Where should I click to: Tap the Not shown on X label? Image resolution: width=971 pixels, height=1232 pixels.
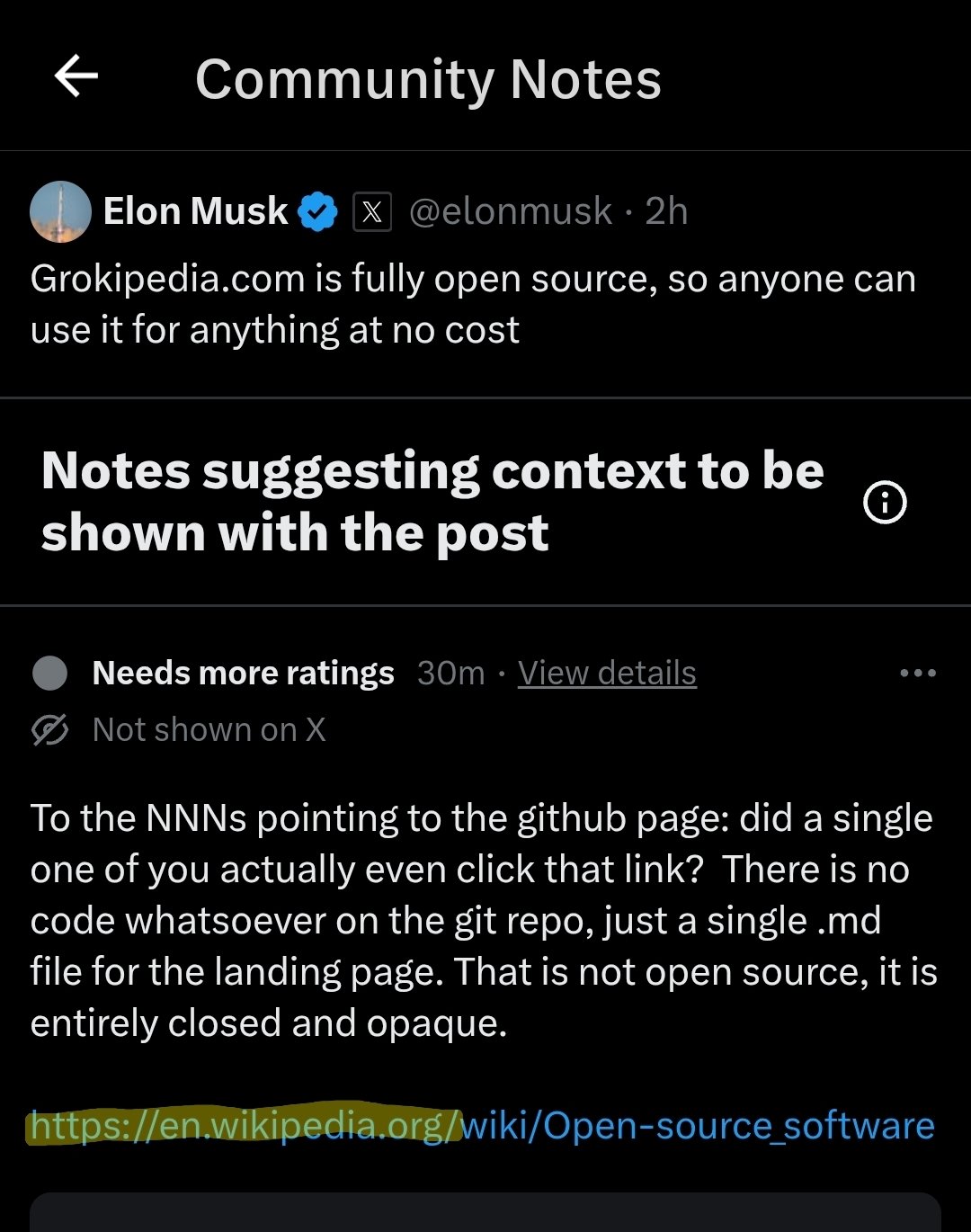tap(209, 730)
